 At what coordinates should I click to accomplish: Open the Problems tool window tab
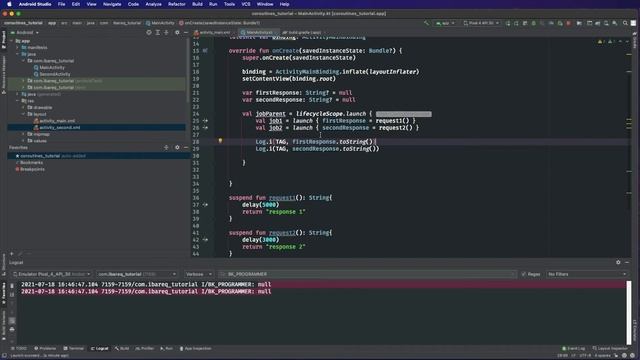pos(45,349)
